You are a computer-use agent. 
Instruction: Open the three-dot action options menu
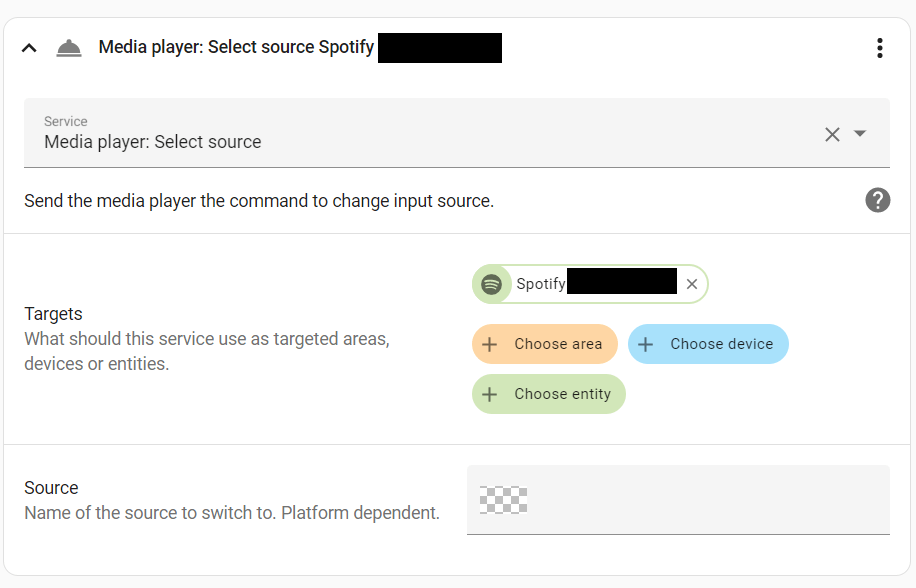[879, 48]
